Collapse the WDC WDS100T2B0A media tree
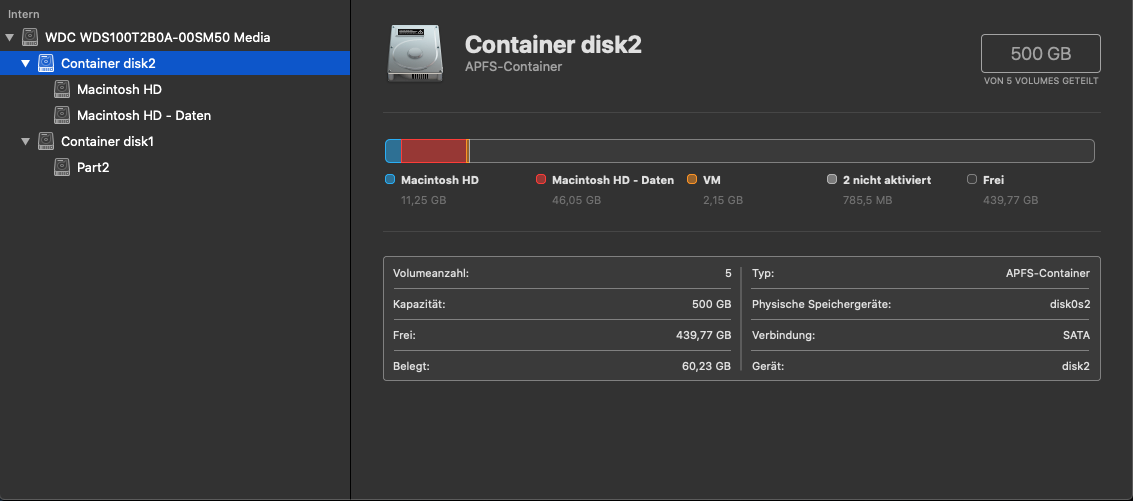 [10, 37]
